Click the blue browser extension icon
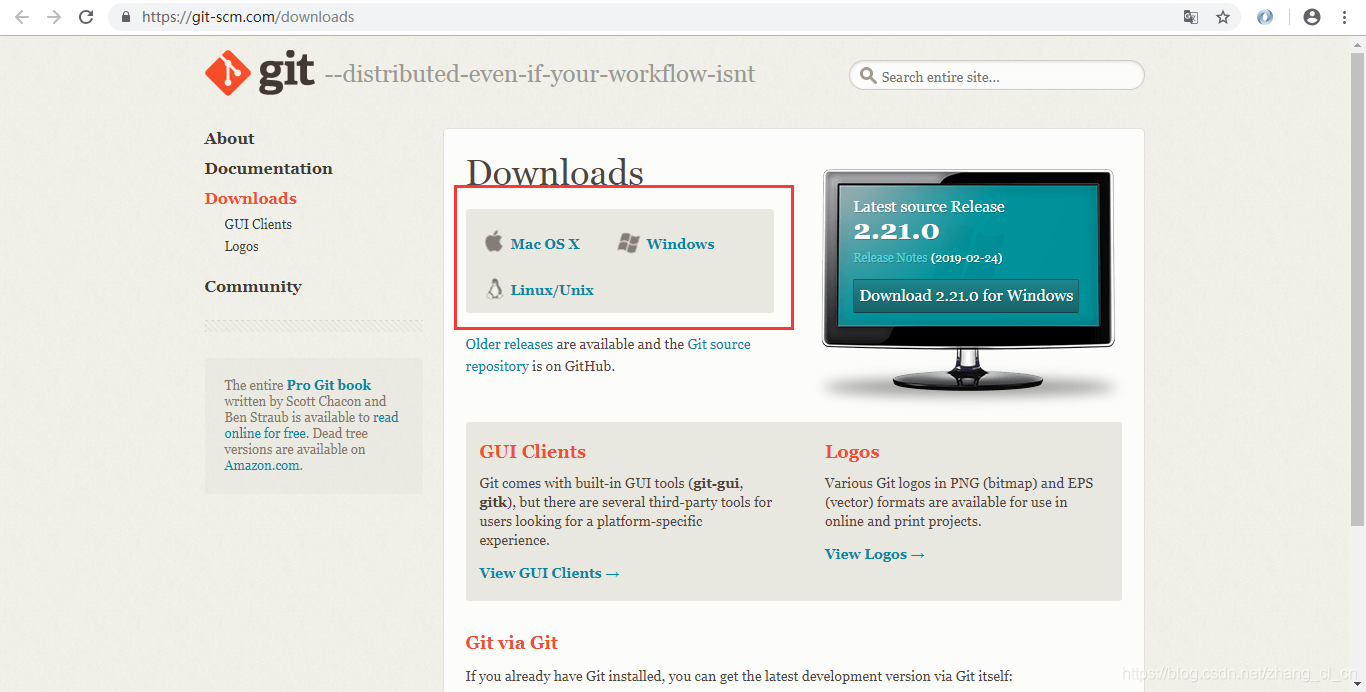1366x692 pixels. [x=1265, y=17]
